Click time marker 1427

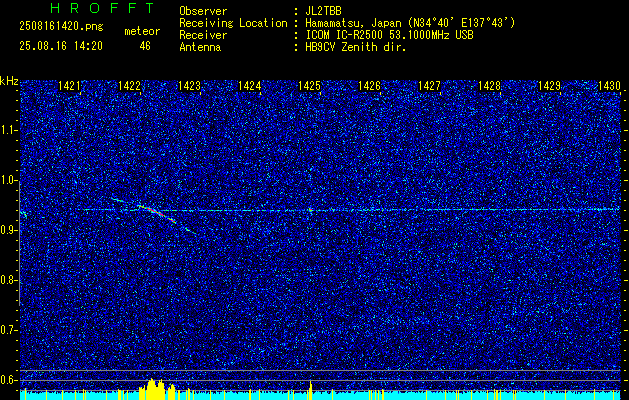[429, 85]
